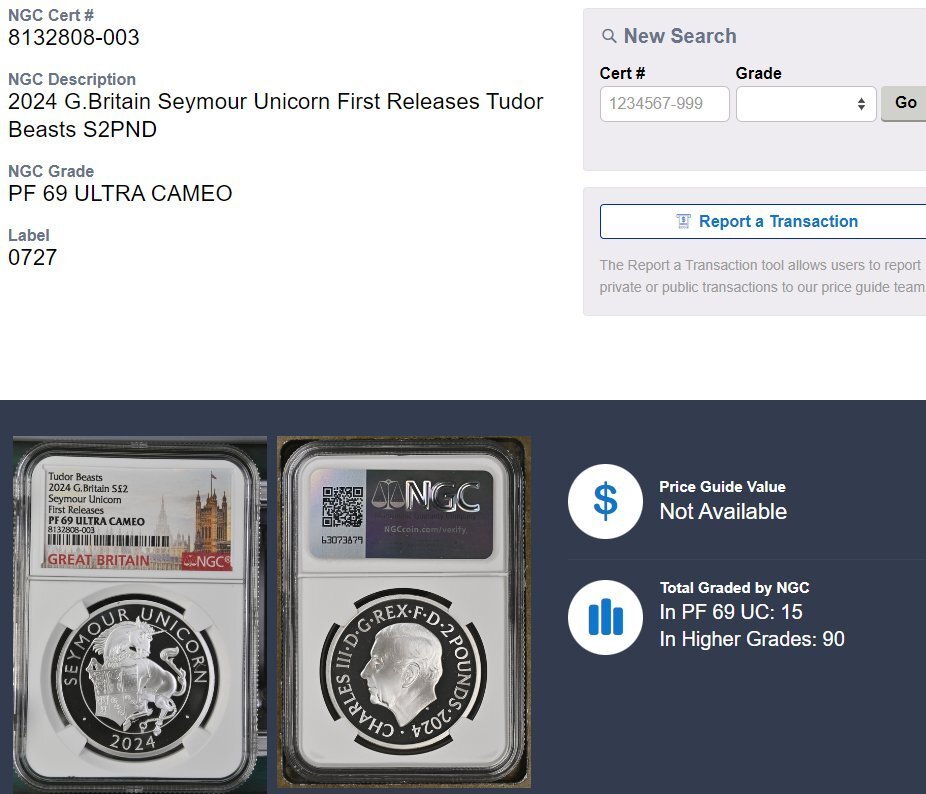Click the dollar sign Price Guide icon
This screenshot has width=926, height=794.
[605, 501]
